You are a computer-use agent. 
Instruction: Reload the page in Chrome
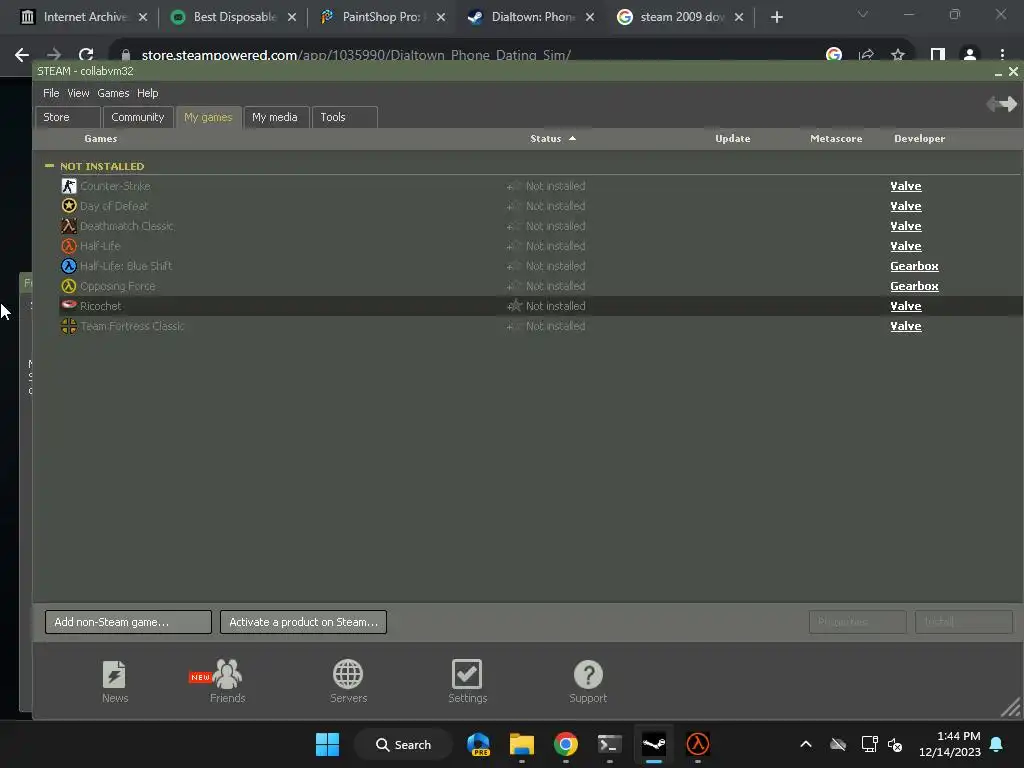point(86,55)
